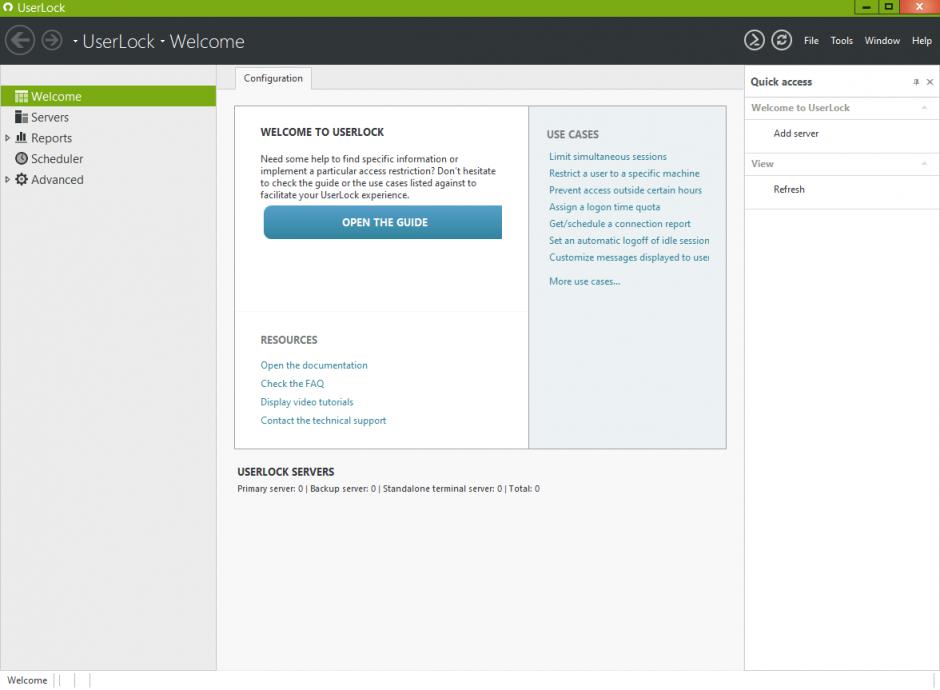Viewport: 940px width, 690px height.
Task: Click the Quick access panel title
Action: pyautogui.click(x=781, y=82)
